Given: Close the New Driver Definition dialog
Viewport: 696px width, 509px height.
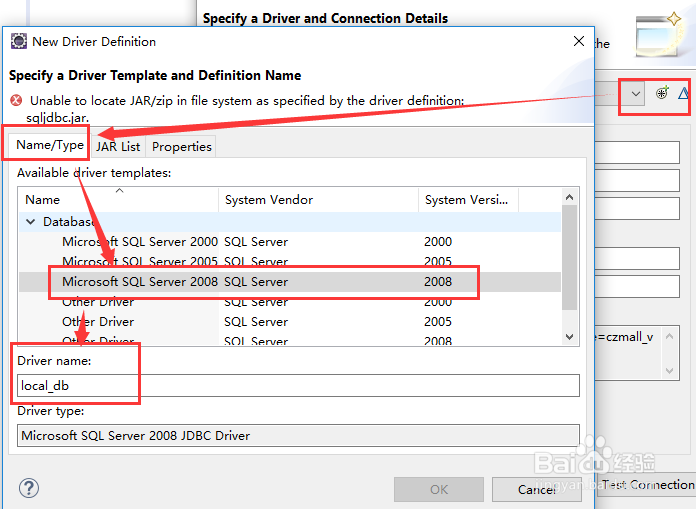Looking at the screenshot, I should coord(578,41).
